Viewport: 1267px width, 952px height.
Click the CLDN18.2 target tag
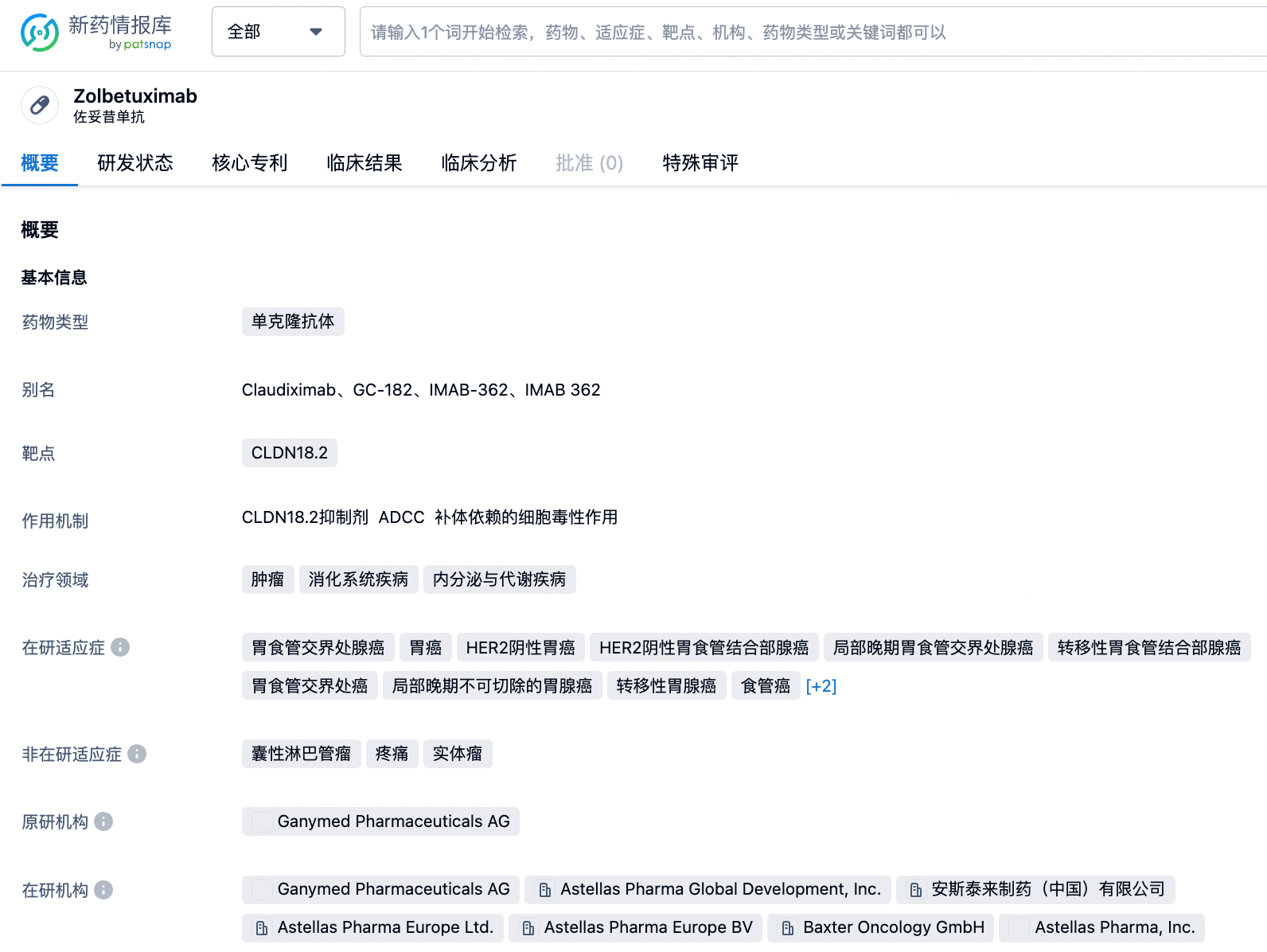pos(290,453)
